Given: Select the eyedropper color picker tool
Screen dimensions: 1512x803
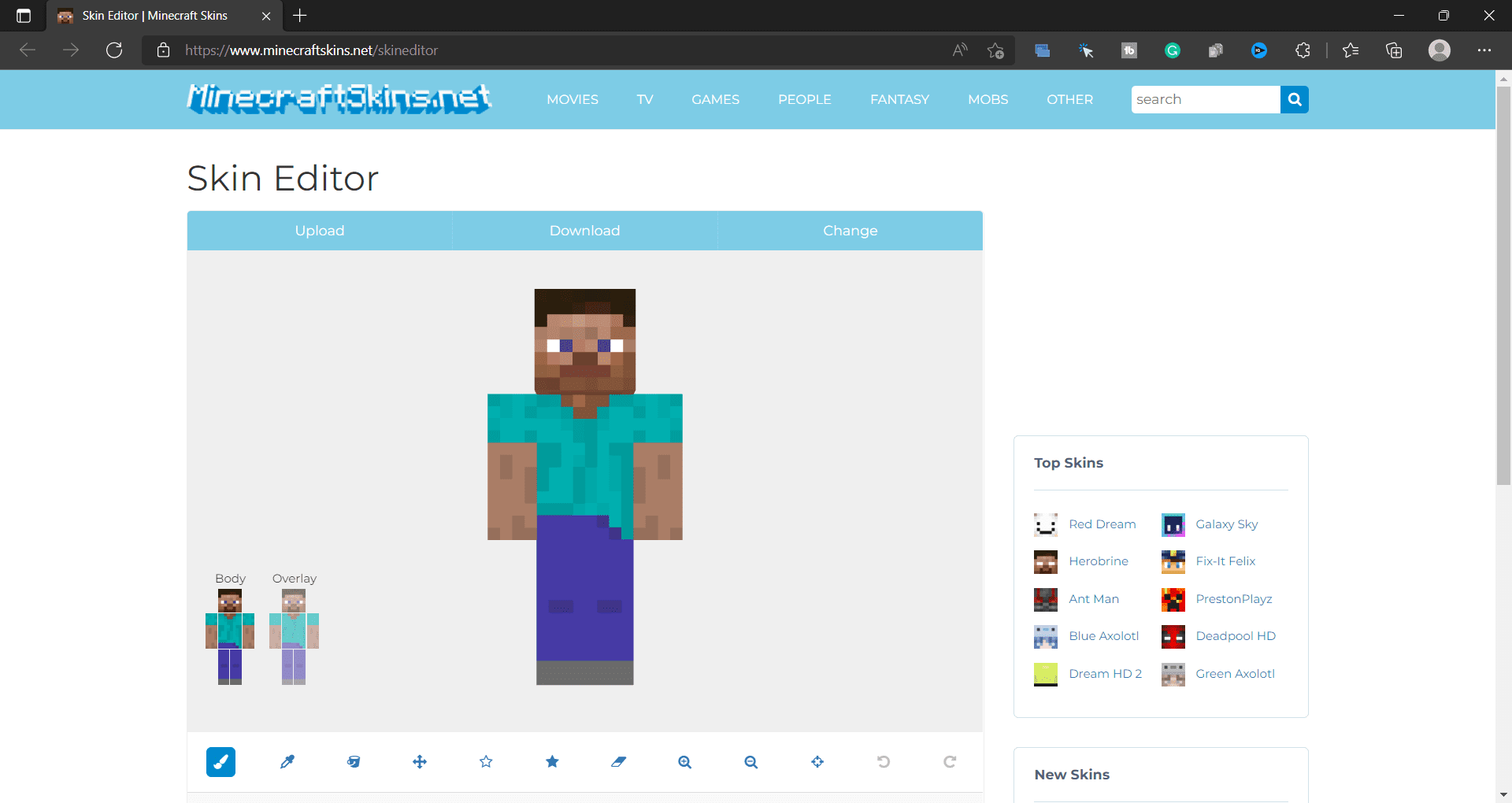Looking at the screenshot, I should (x=287, y=761).
